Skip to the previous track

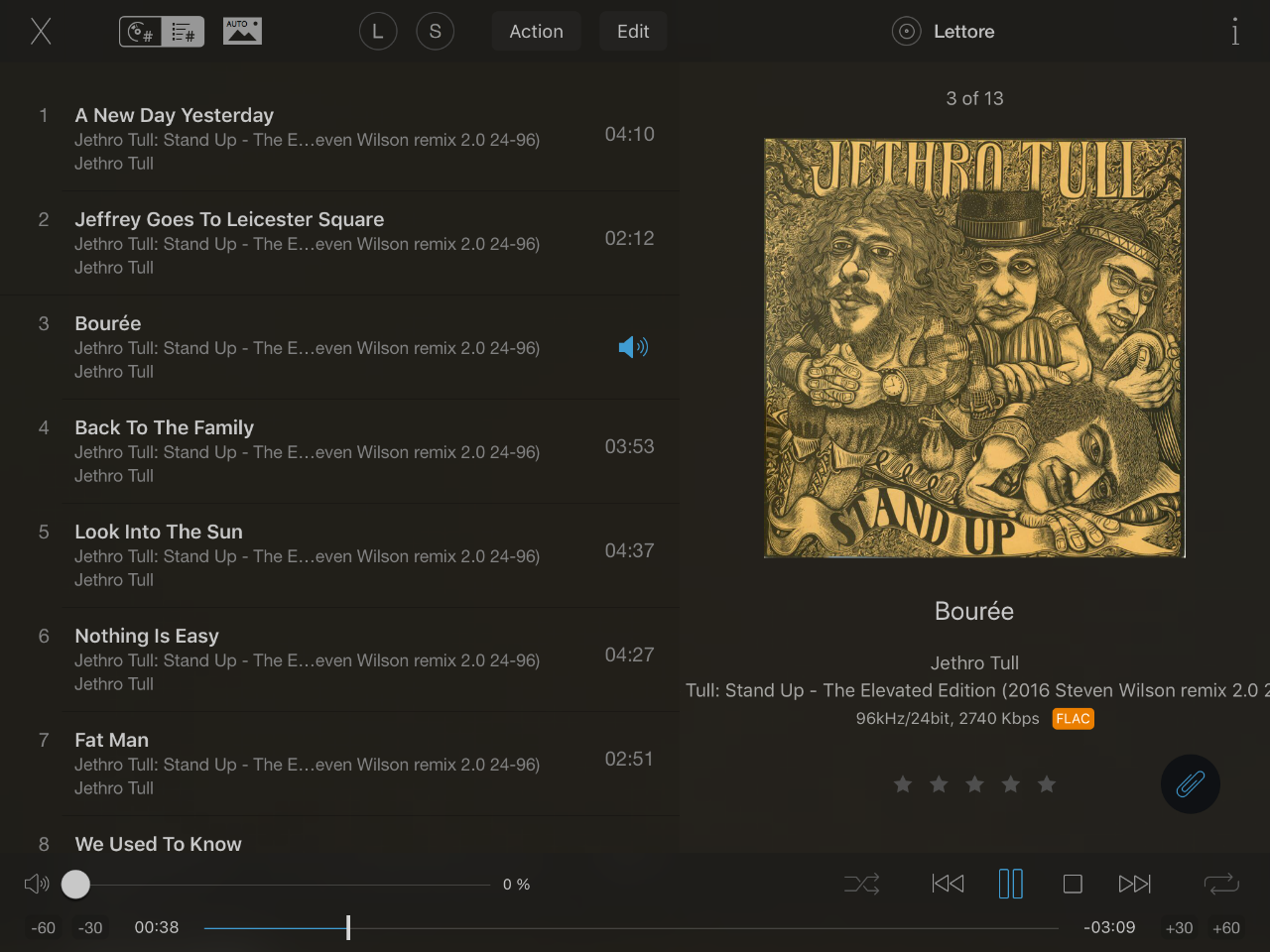coord(948,884)
